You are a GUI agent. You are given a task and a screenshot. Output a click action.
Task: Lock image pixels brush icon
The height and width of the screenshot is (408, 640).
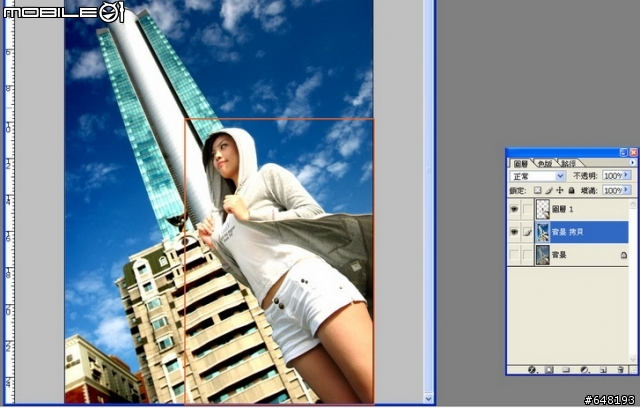point(549,191)
